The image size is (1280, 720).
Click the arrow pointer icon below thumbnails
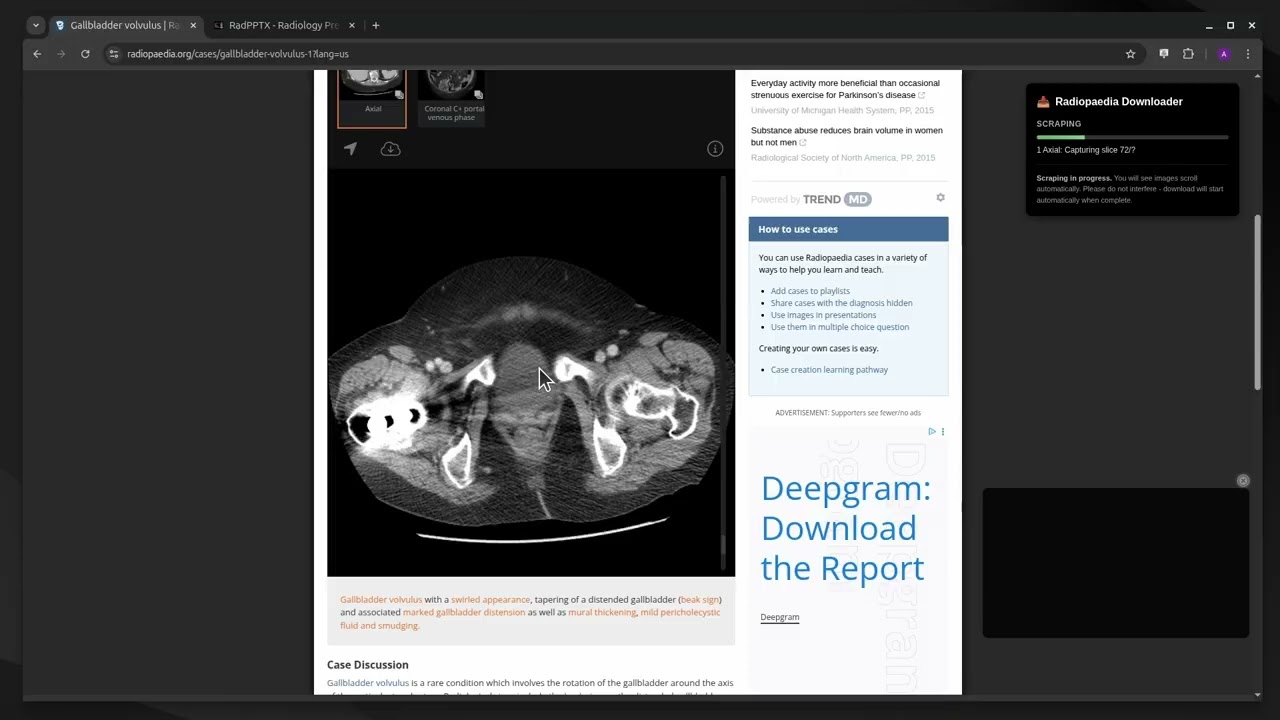350,149
